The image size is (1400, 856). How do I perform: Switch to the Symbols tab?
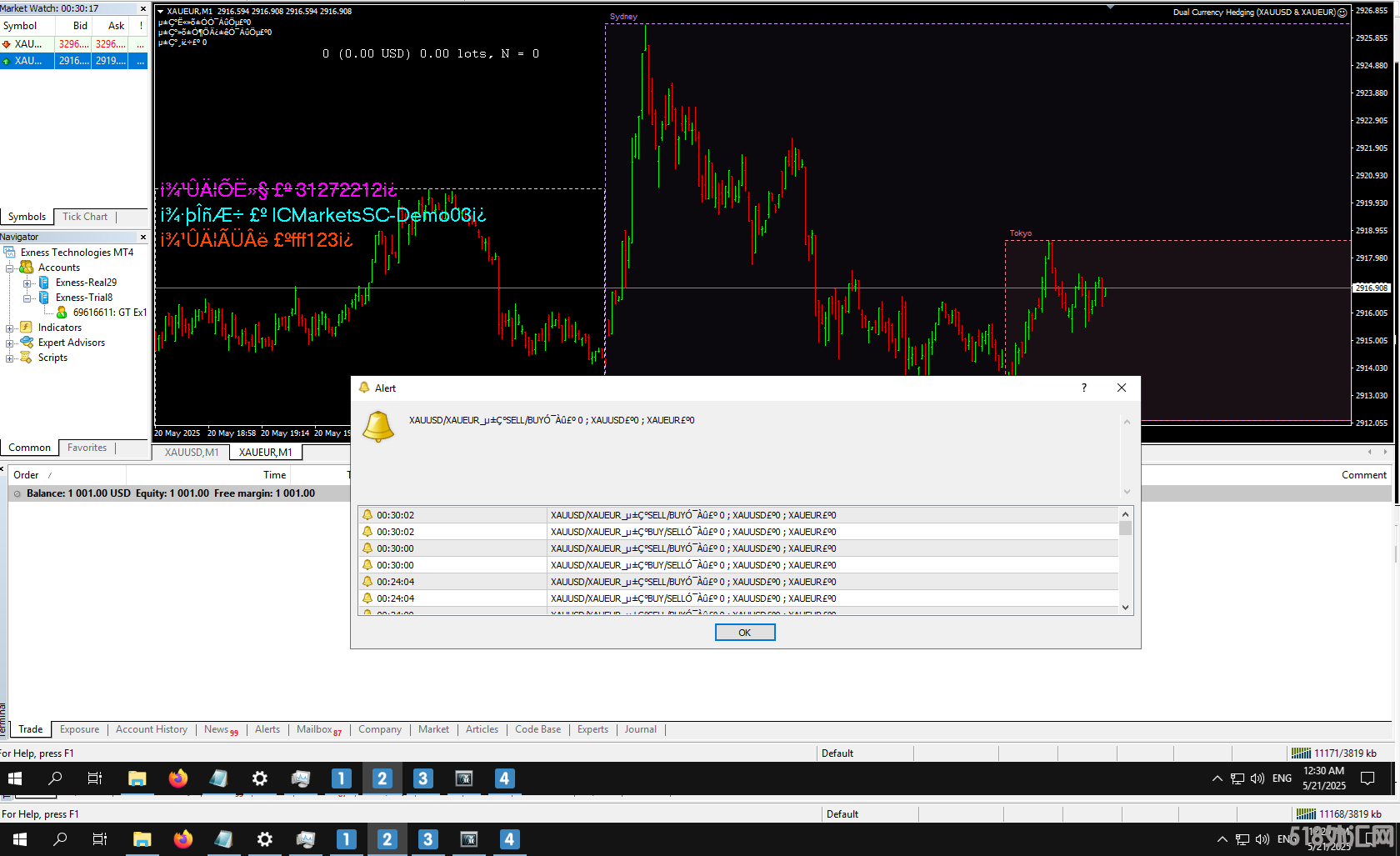[27, 217]
